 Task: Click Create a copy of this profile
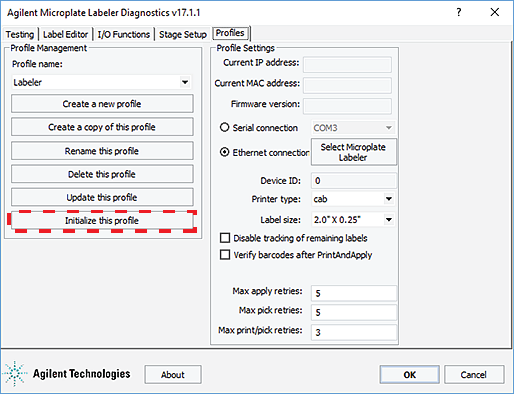[102, 127]
